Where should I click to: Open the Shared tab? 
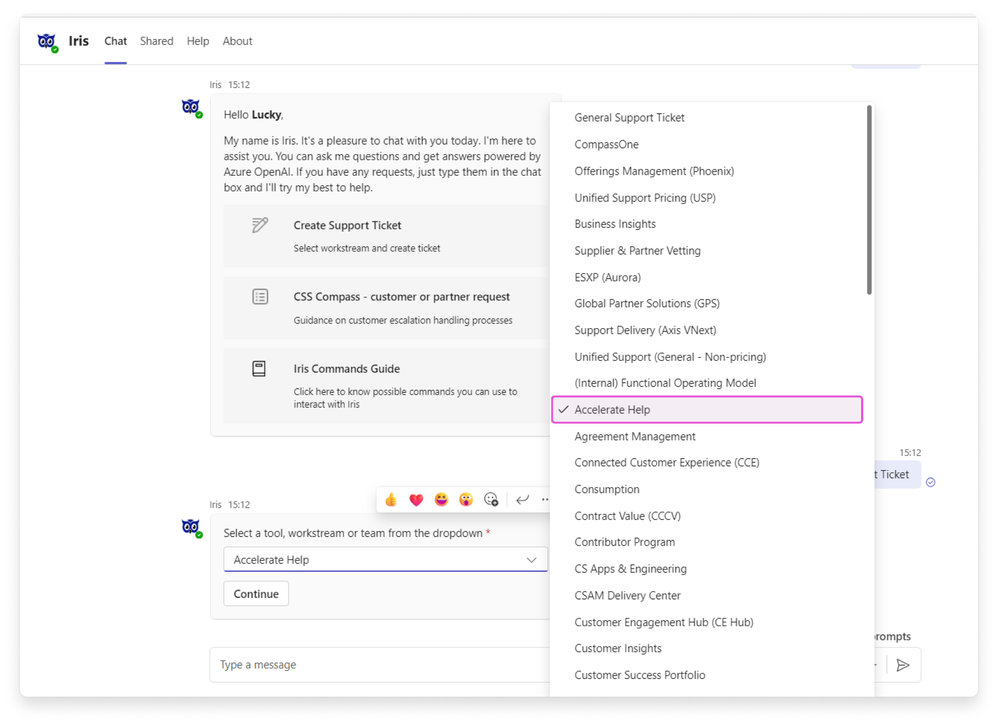tap(157, 41)
